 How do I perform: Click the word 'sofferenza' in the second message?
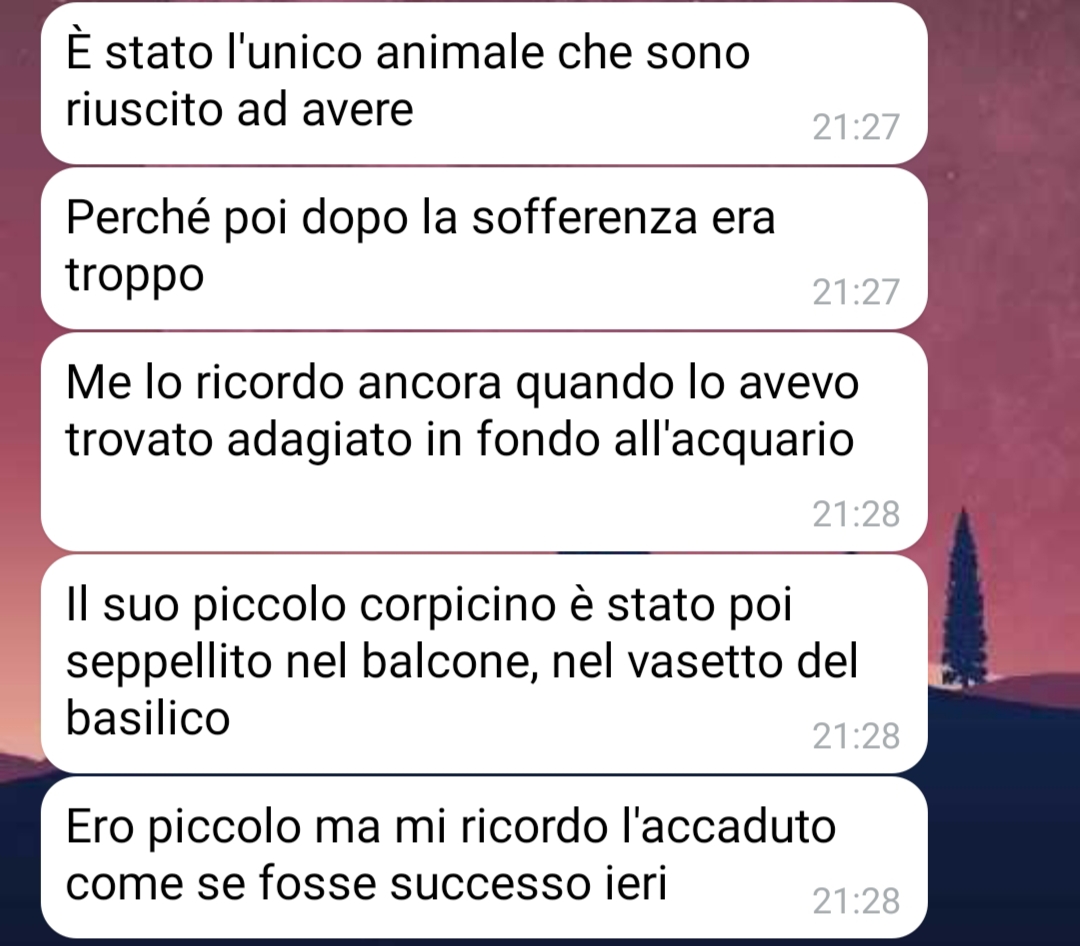[x=585, y=218]
